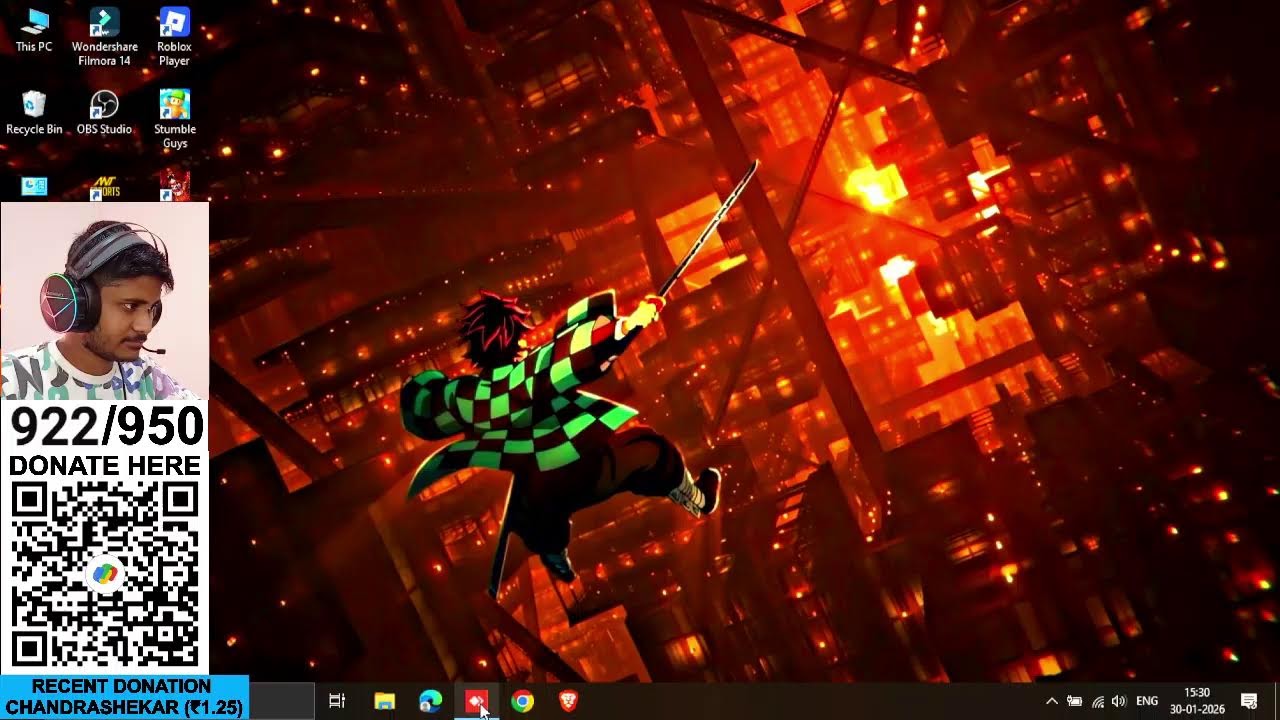This screenshot has width=1280, height=720.
Task: Select the Stumble Guys desktop shortcut
Action: [174, 119]
